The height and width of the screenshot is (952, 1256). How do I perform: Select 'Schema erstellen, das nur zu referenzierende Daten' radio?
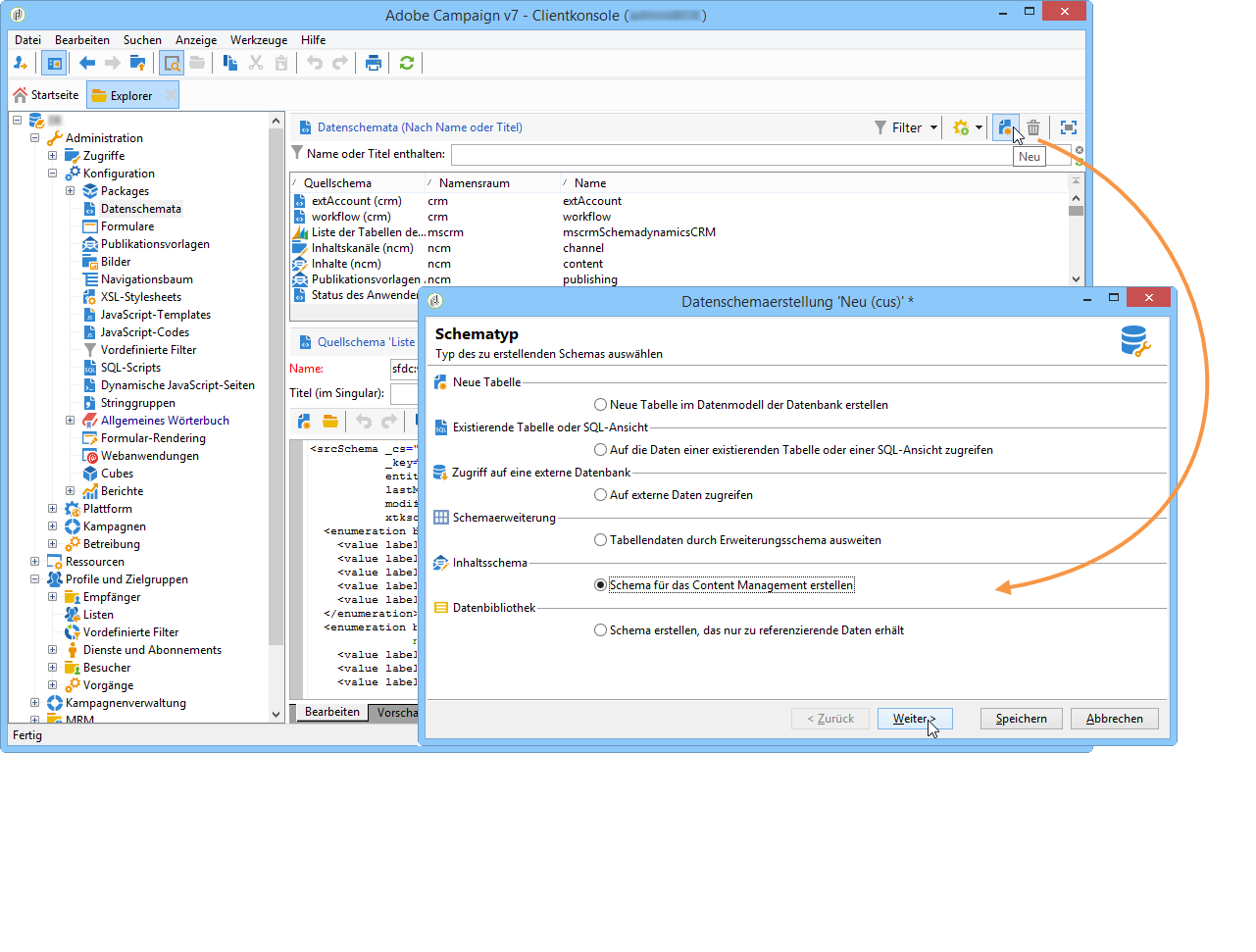click(x=600, y=630)
